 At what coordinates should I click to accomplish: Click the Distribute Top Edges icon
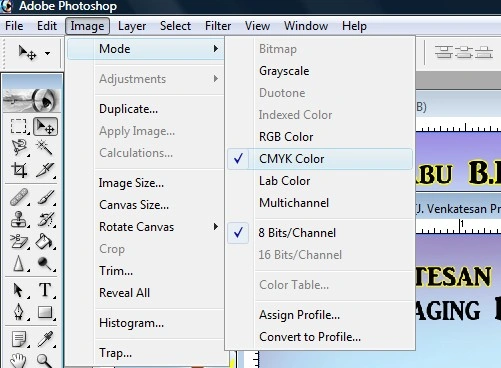(x=444, y=53)
